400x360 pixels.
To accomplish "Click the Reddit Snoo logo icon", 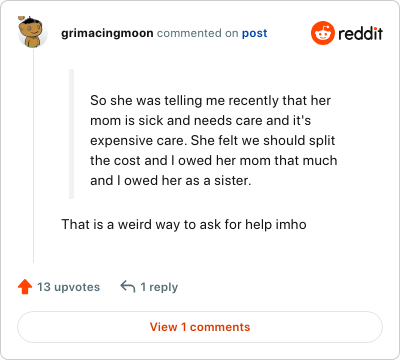I will tap(323, 33).
